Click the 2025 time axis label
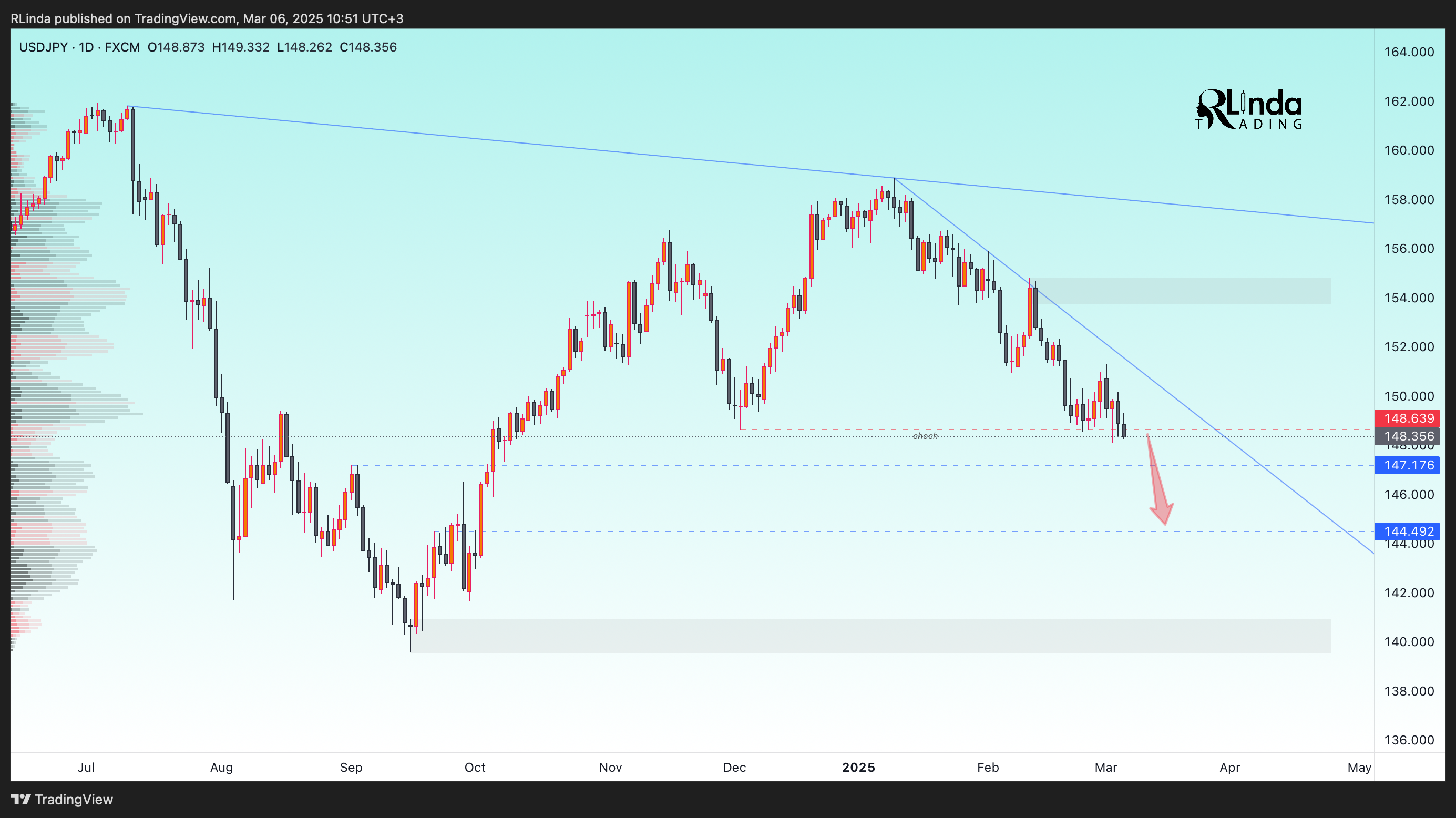This screenshot has width=1456, height=818. click(858, 767)
